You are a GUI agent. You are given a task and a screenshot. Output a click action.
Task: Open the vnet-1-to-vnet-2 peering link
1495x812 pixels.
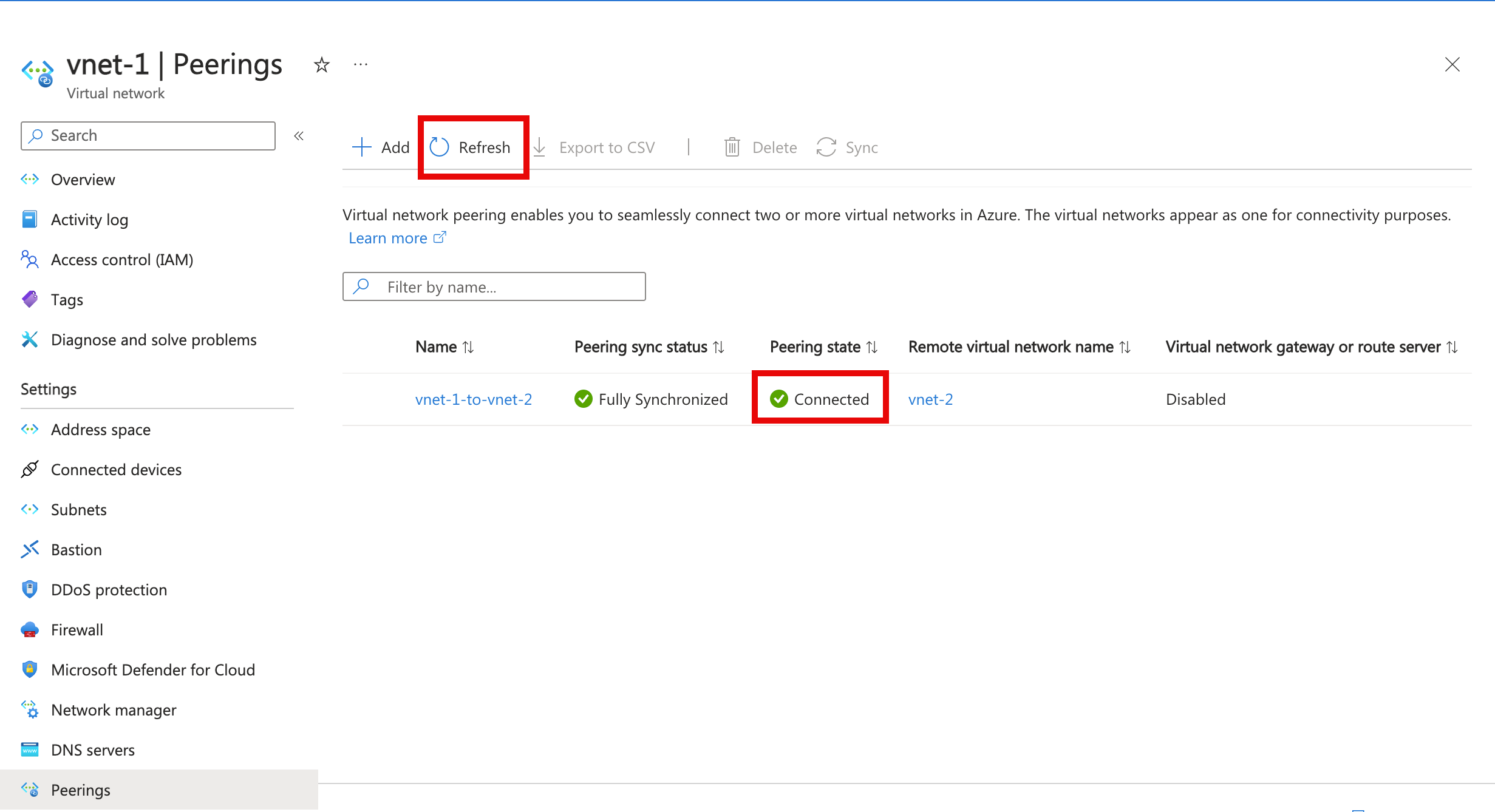(x=474, y=398)
